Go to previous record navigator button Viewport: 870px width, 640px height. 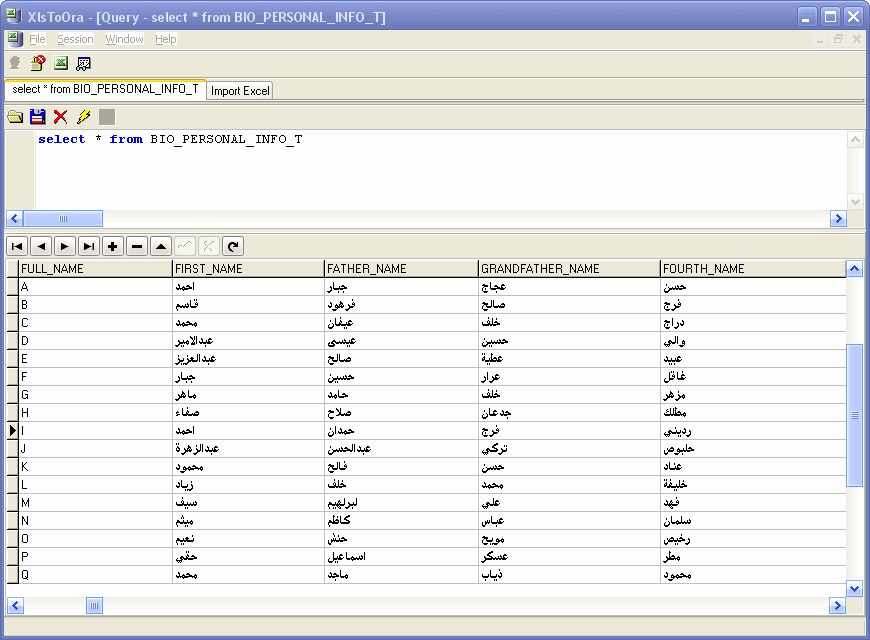coord(41,246)
